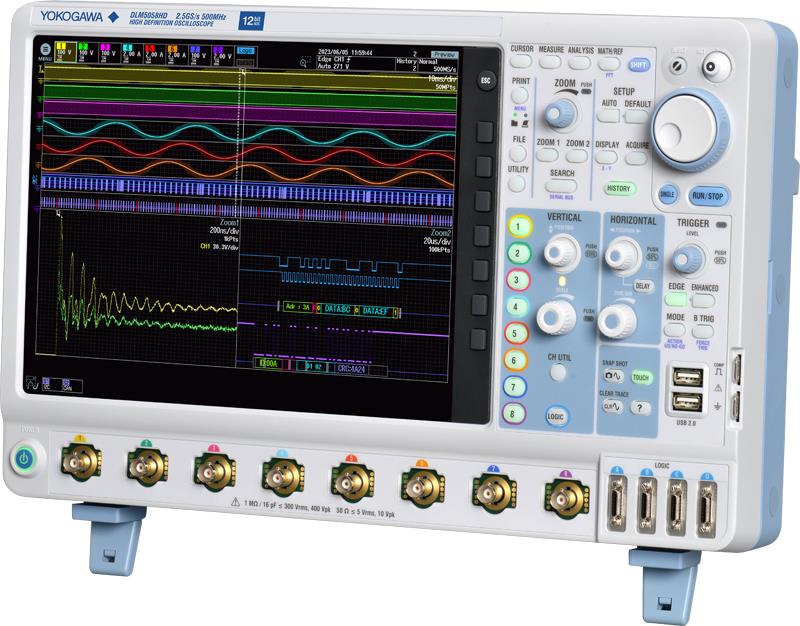800x626 pixels.
Task: Toggle channel 1 yellow button
Action: coord(518,227)
